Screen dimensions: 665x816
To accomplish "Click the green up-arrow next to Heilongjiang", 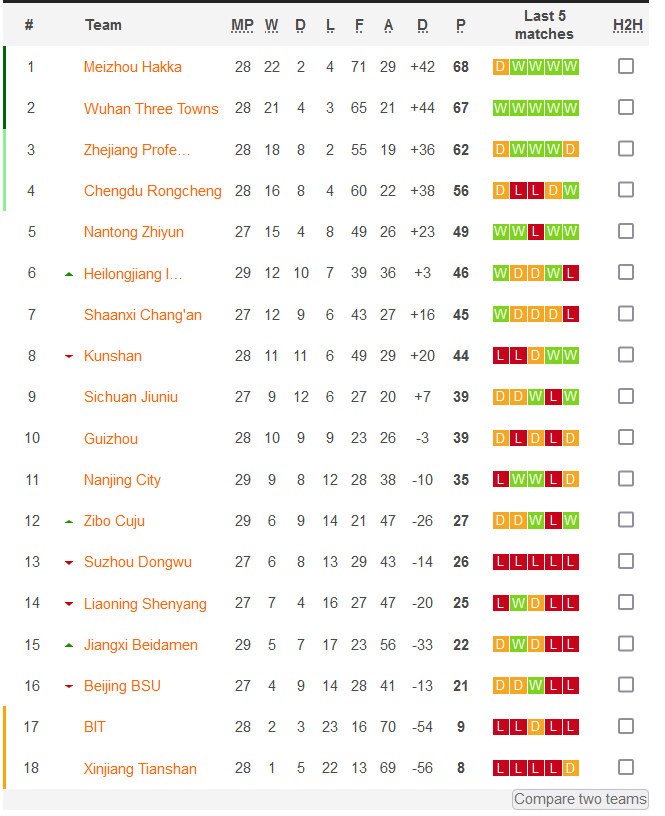I will (x=67, y=273).
